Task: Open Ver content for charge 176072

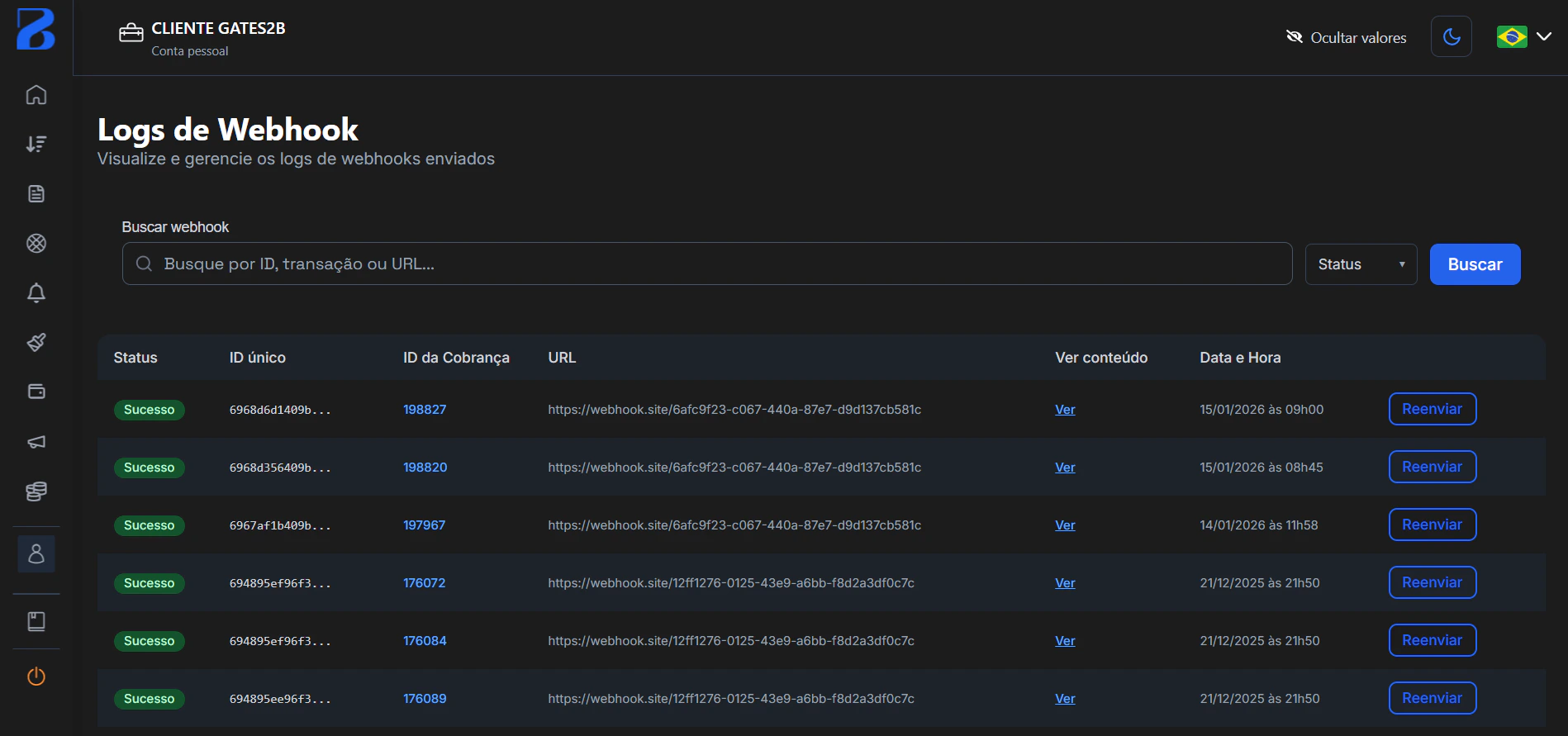Action: tap(1065, 583)
